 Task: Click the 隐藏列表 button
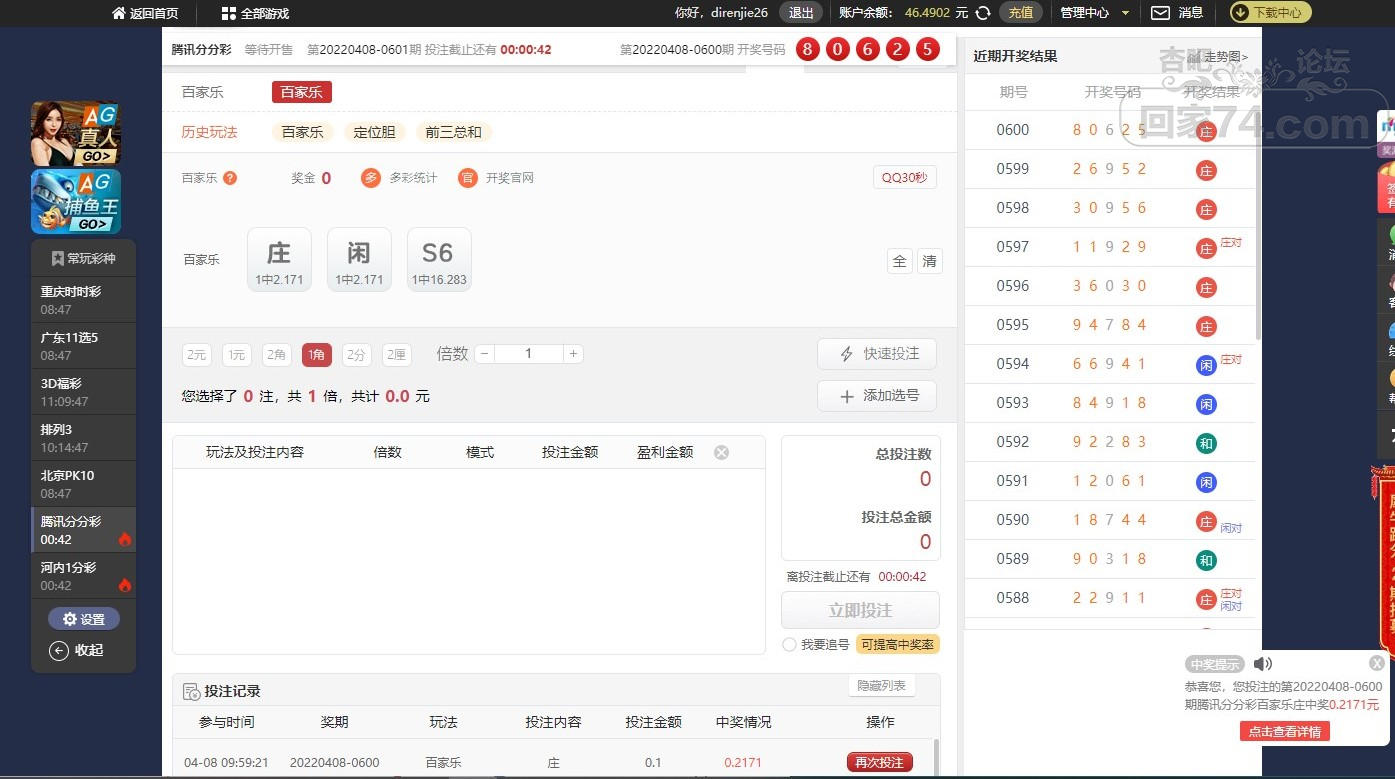881,686
